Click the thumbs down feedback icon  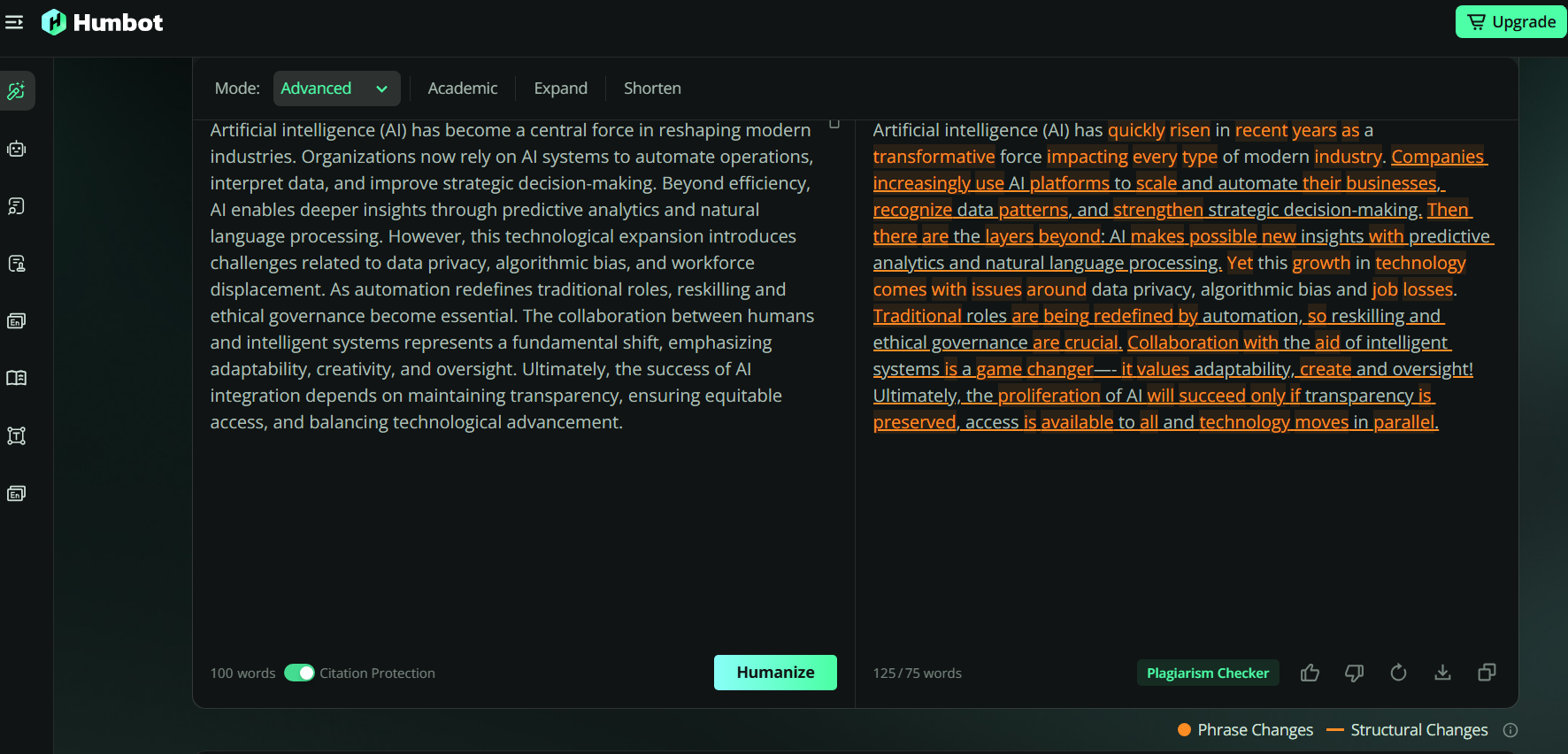(x=1354, y=673)
